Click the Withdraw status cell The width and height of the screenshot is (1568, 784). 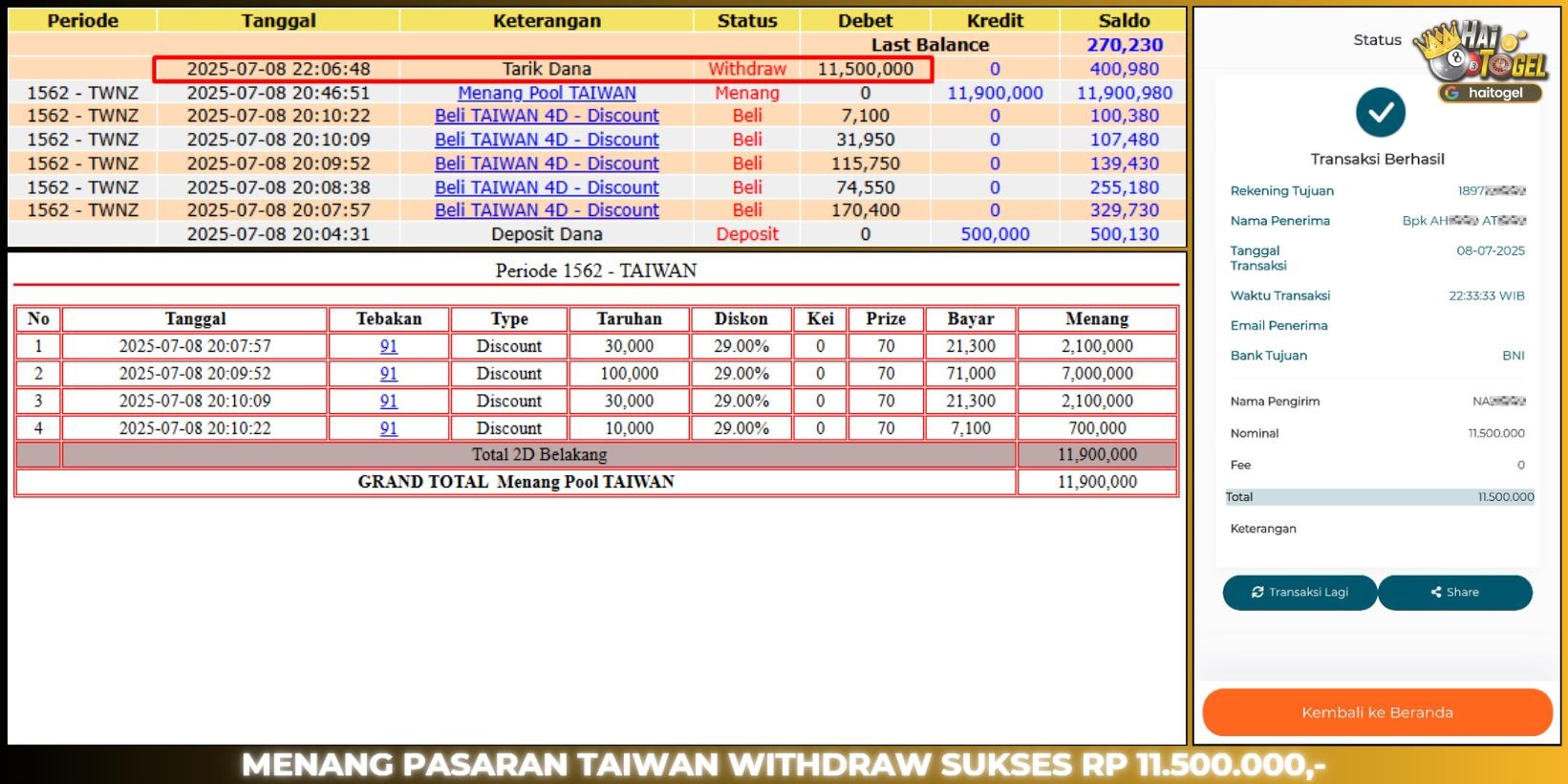[747, 69]
